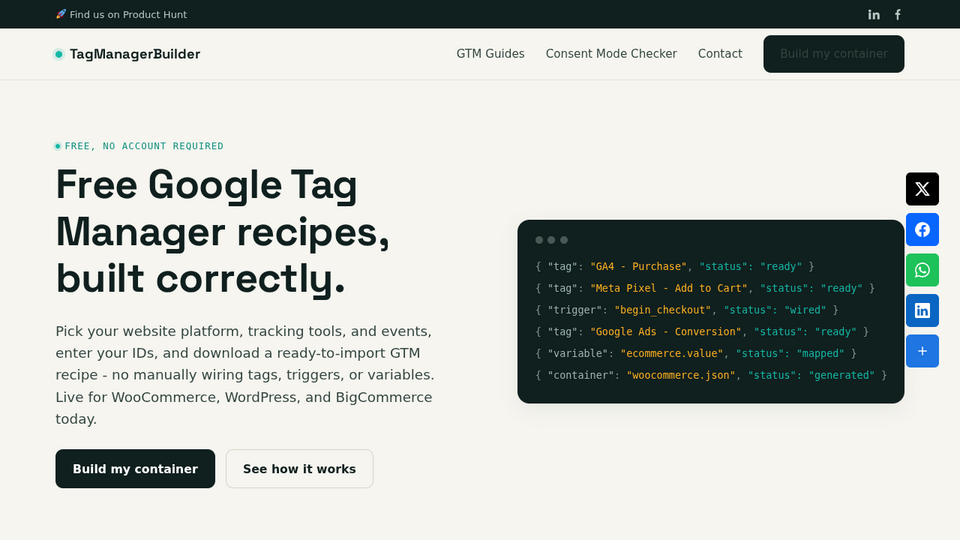Click the rocket emoji by Product Hunt
This screenshot has width=960, height=540.
pos(61,14)
